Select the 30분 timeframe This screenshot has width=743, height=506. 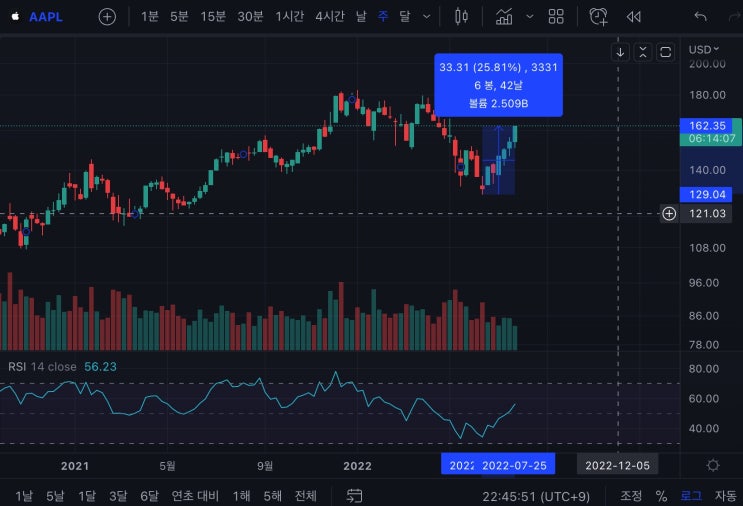pos(250,17)
